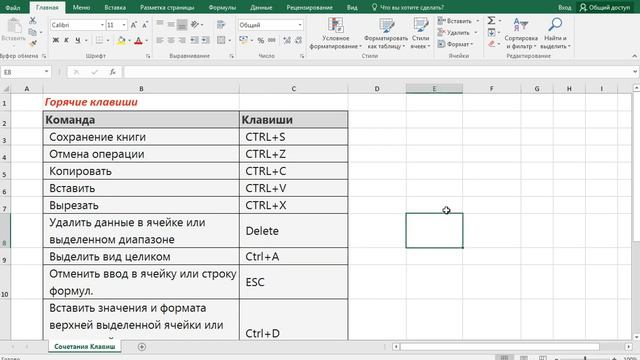Click the decrease indent icon
640x360 pixels.
pyautogui.click(x=195, y=40)
